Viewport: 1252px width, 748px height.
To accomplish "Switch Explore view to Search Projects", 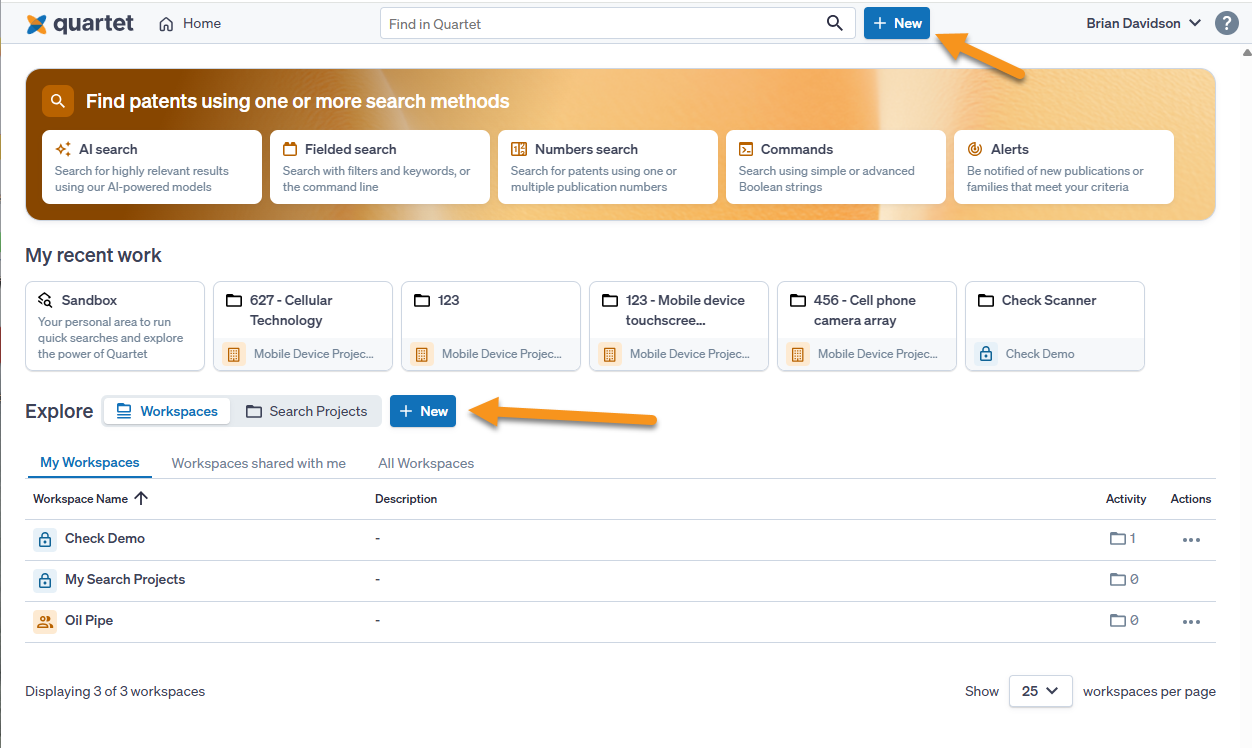I will pos(308,411).
